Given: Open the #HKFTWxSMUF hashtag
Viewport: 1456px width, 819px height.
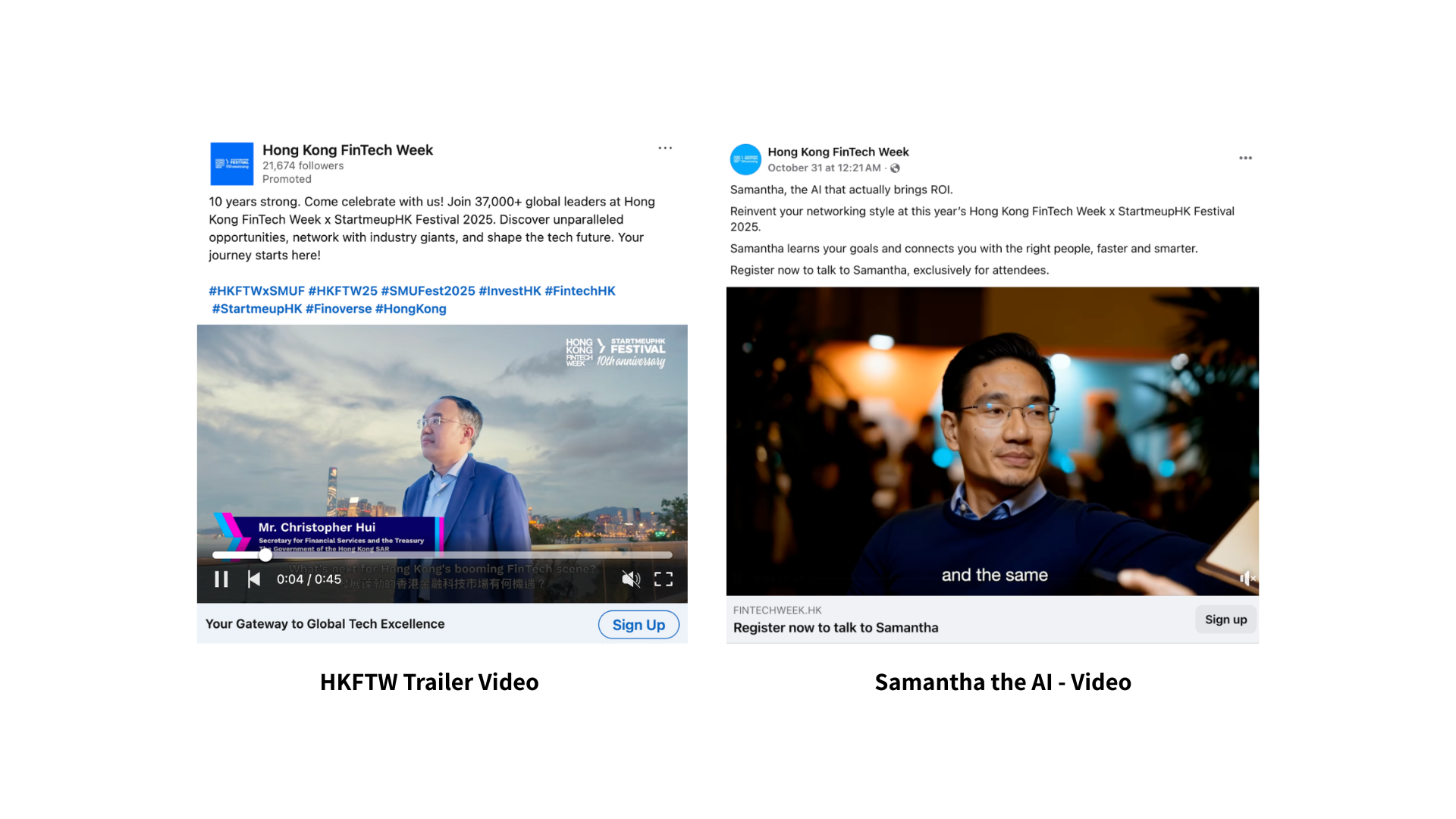Looking at the screenshot, I should 256,291.
